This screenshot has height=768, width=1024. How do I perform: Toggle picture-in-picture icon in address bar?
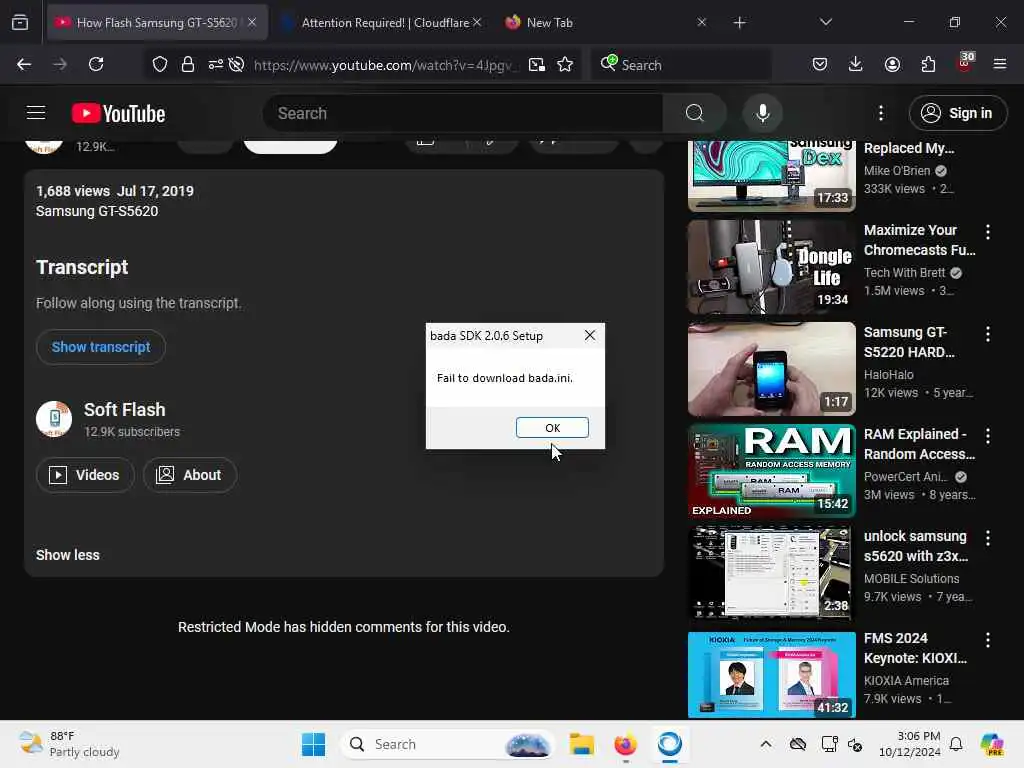pyautogui.click(x=536, y=64)
